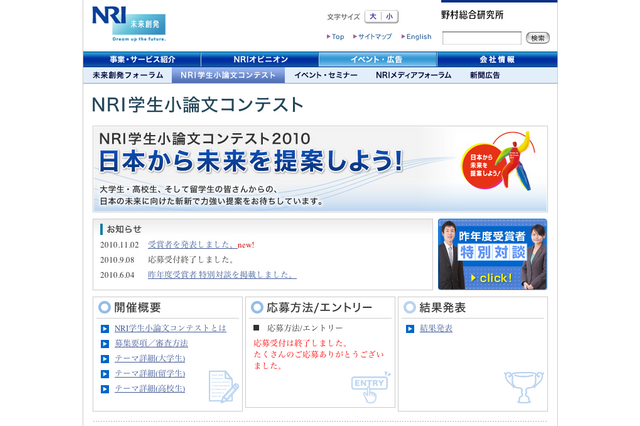The image size is (640, 426).
Task: Set text size to 大 (large)
Action: point(373,16)
